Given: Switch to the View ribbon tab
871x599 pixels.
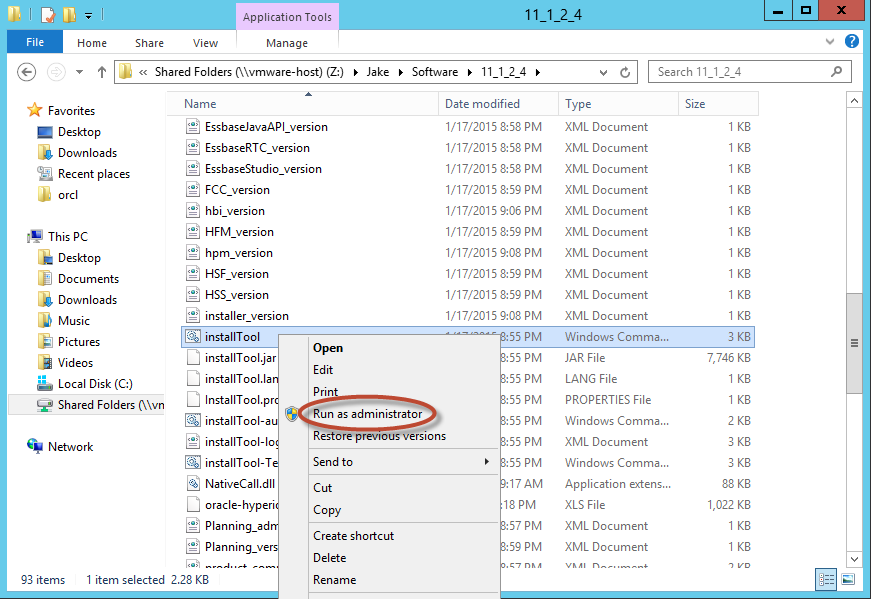Looking at the screenshot, I should [206, 43].
